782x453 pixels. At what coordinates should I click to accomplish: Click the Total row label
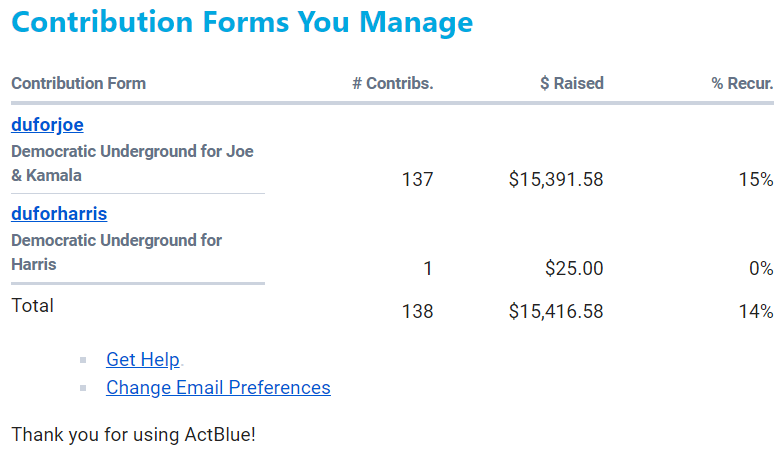point(32,306)
